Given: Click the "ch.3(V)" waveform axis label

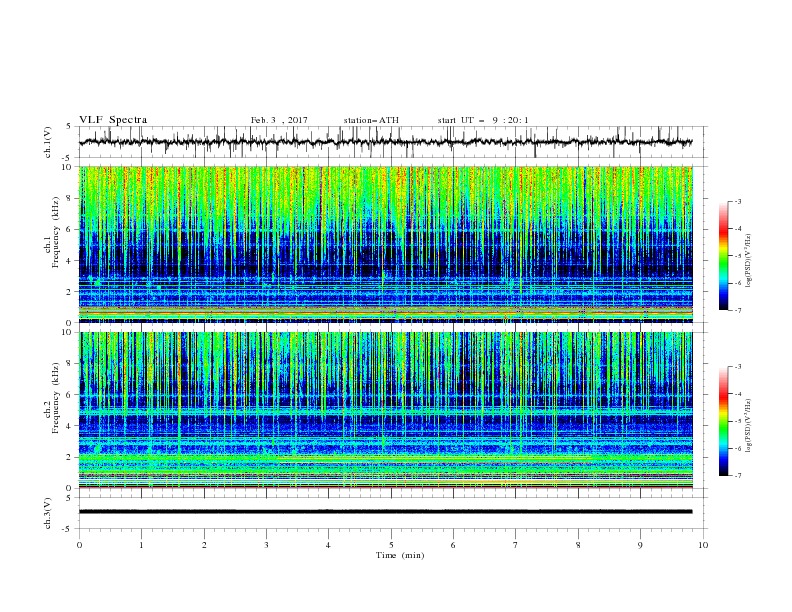Looking at the screenshot, I should [x=48, y=514].
